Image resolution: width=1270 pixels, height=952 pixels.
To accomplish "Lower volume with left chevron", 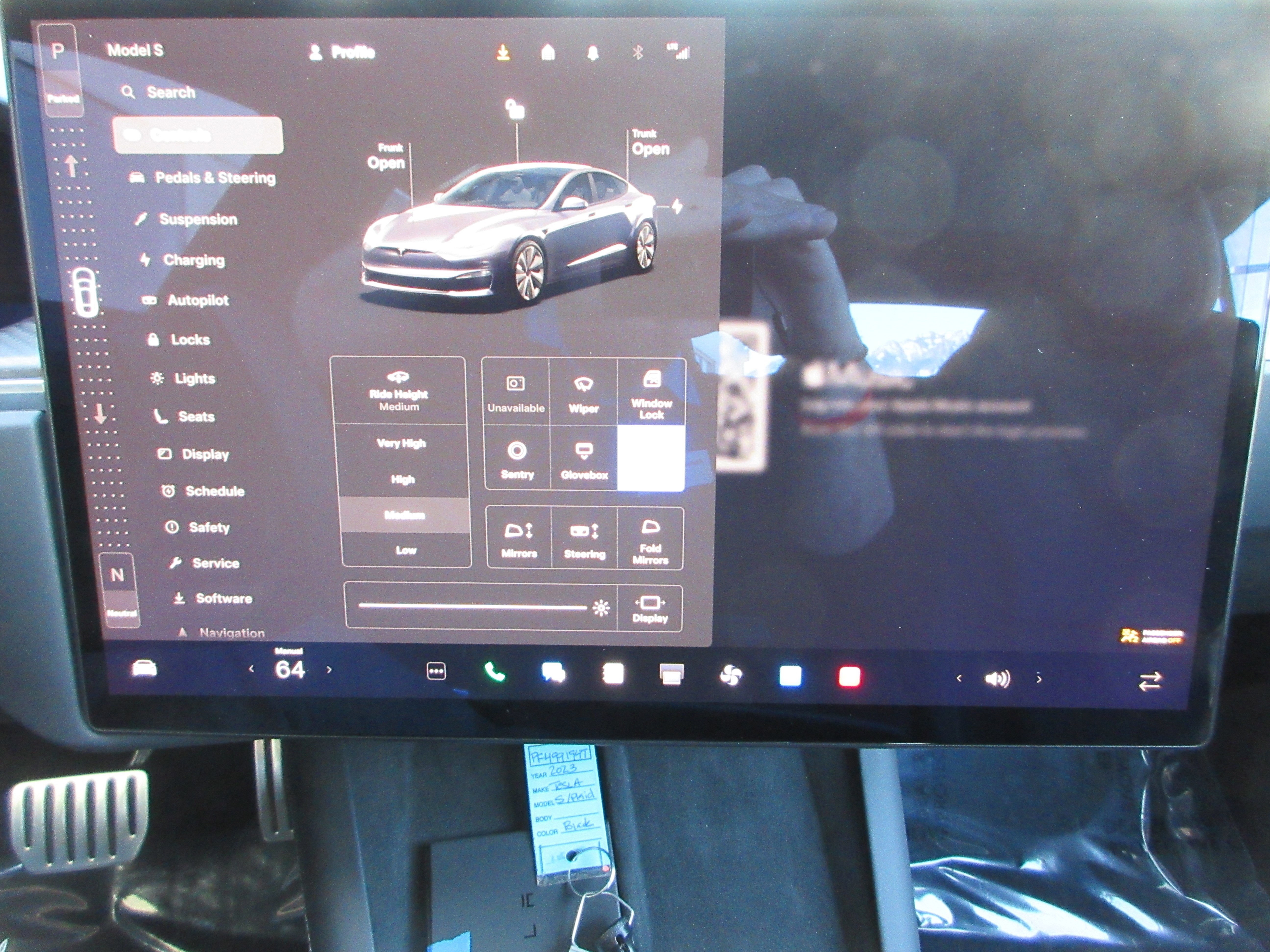I will (959, 678).
